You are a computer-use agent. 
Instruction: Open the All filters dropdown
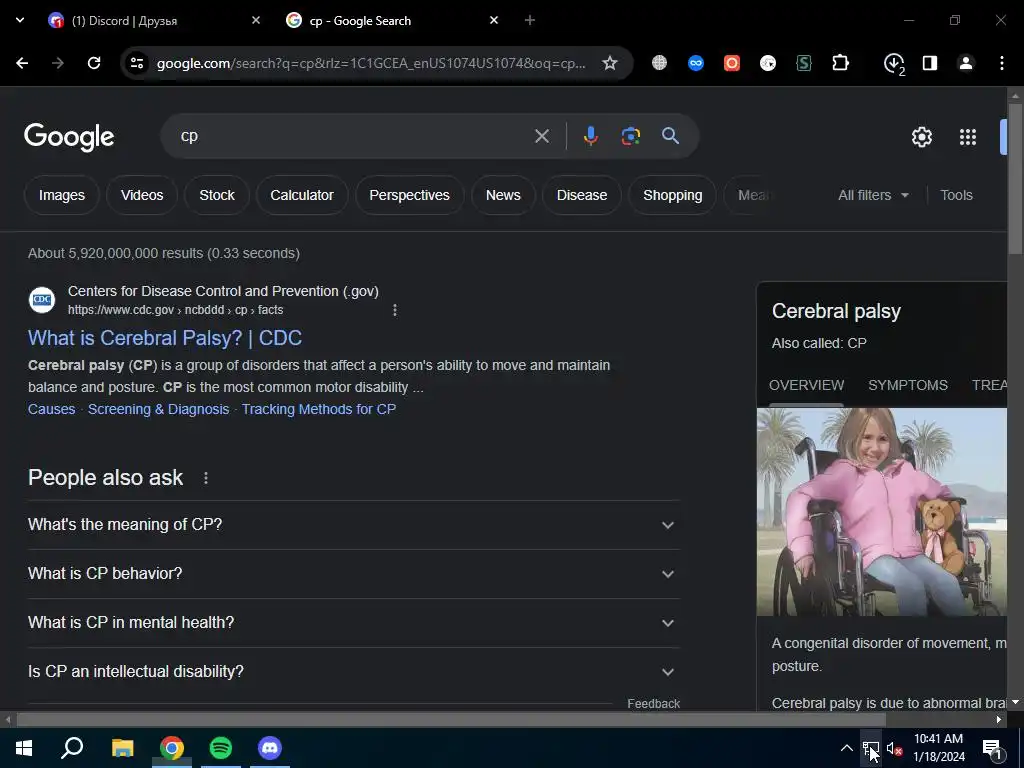873,195
